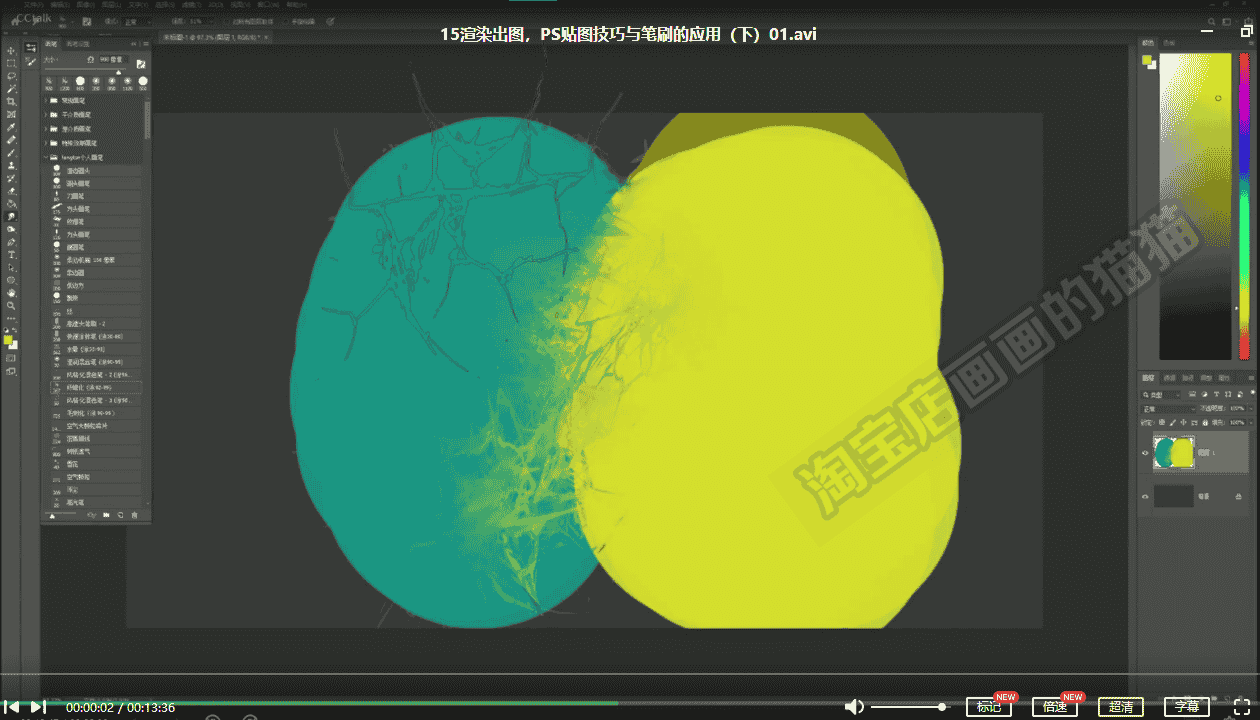Click the 字幕 subtitles button

(x=1187, y=706)
